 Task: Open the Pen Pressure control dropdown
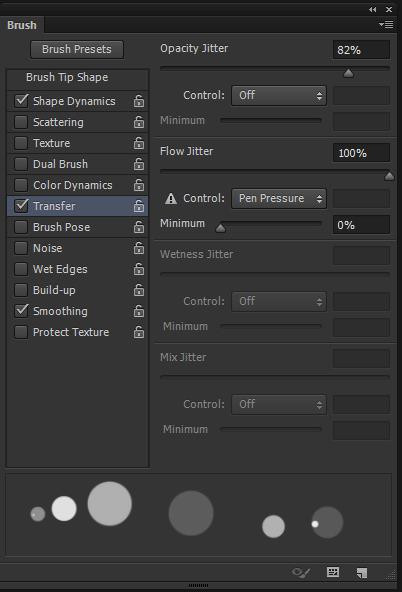[x=279, y=199]
